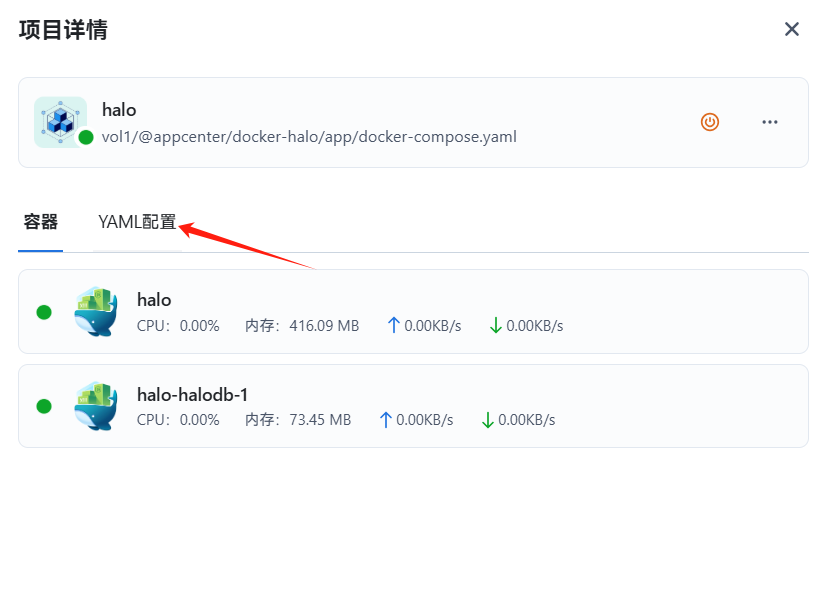Click halo-halodb-1 CPU 0.00% value
This screenshot has width=836, height=591.
[x=199, y=420]
